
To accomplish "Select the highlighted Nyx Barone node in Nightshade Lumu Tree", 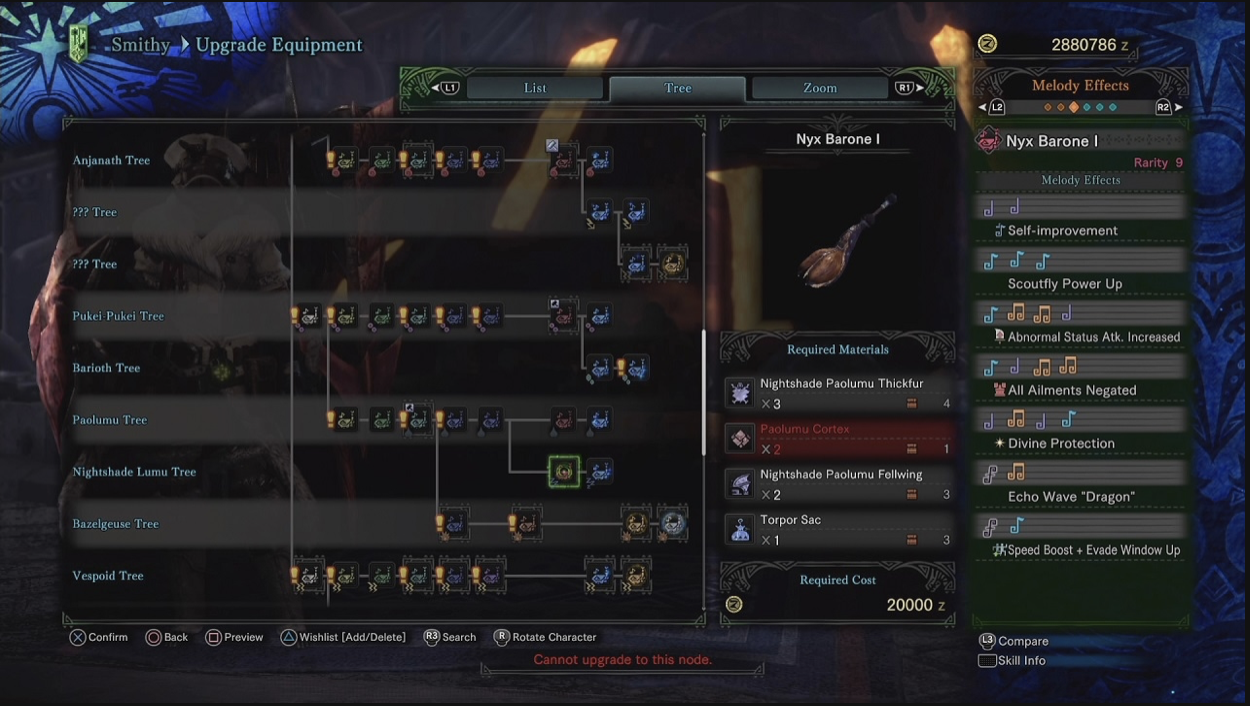I will click(x=564, y=471).
